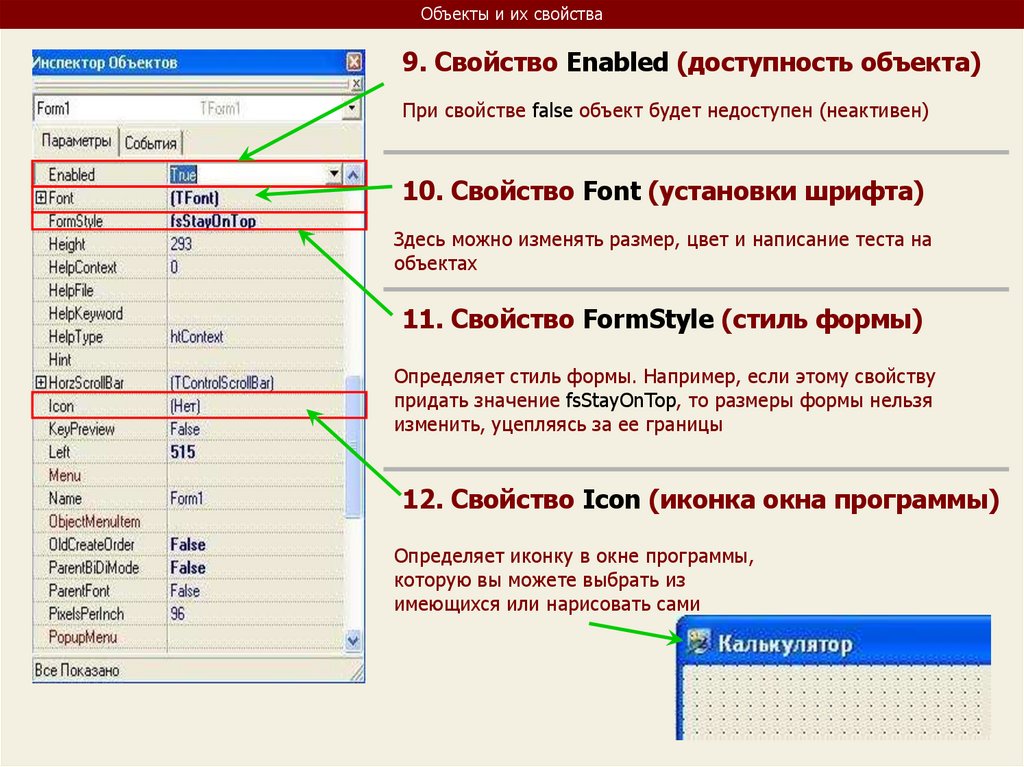Select the ParentBiDiMode property
The image size is (1024, 767).
(x=94, y=568)
